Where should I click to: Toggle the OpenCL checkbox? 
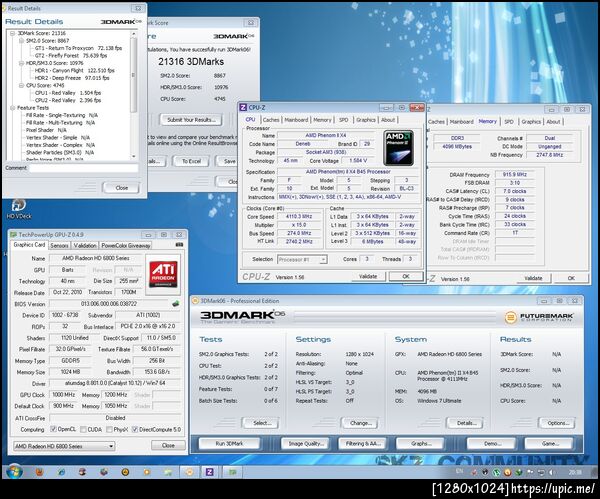pos(54,429)
